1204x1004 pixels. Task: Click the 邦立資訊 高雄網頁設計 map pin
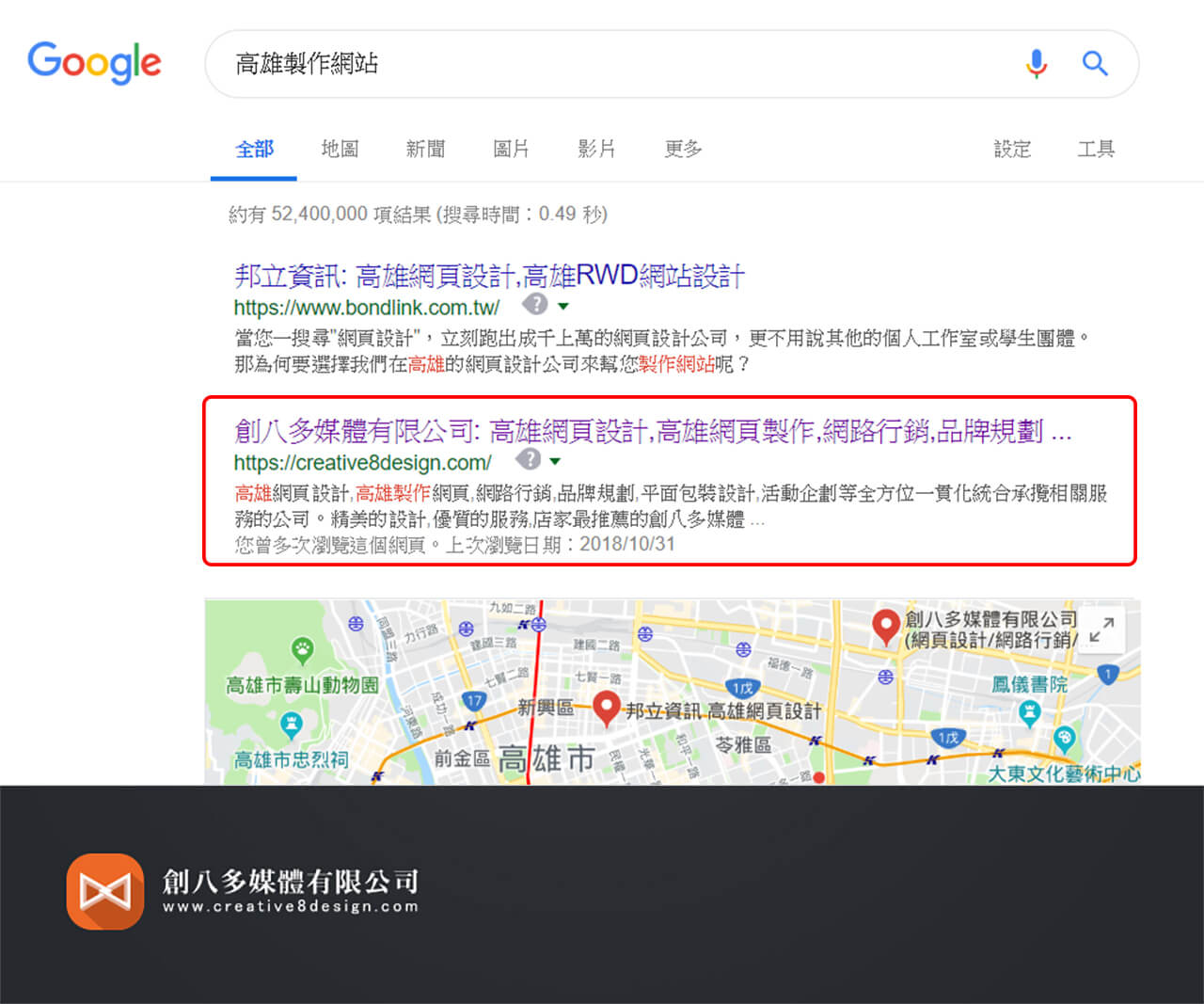point(607,709)
